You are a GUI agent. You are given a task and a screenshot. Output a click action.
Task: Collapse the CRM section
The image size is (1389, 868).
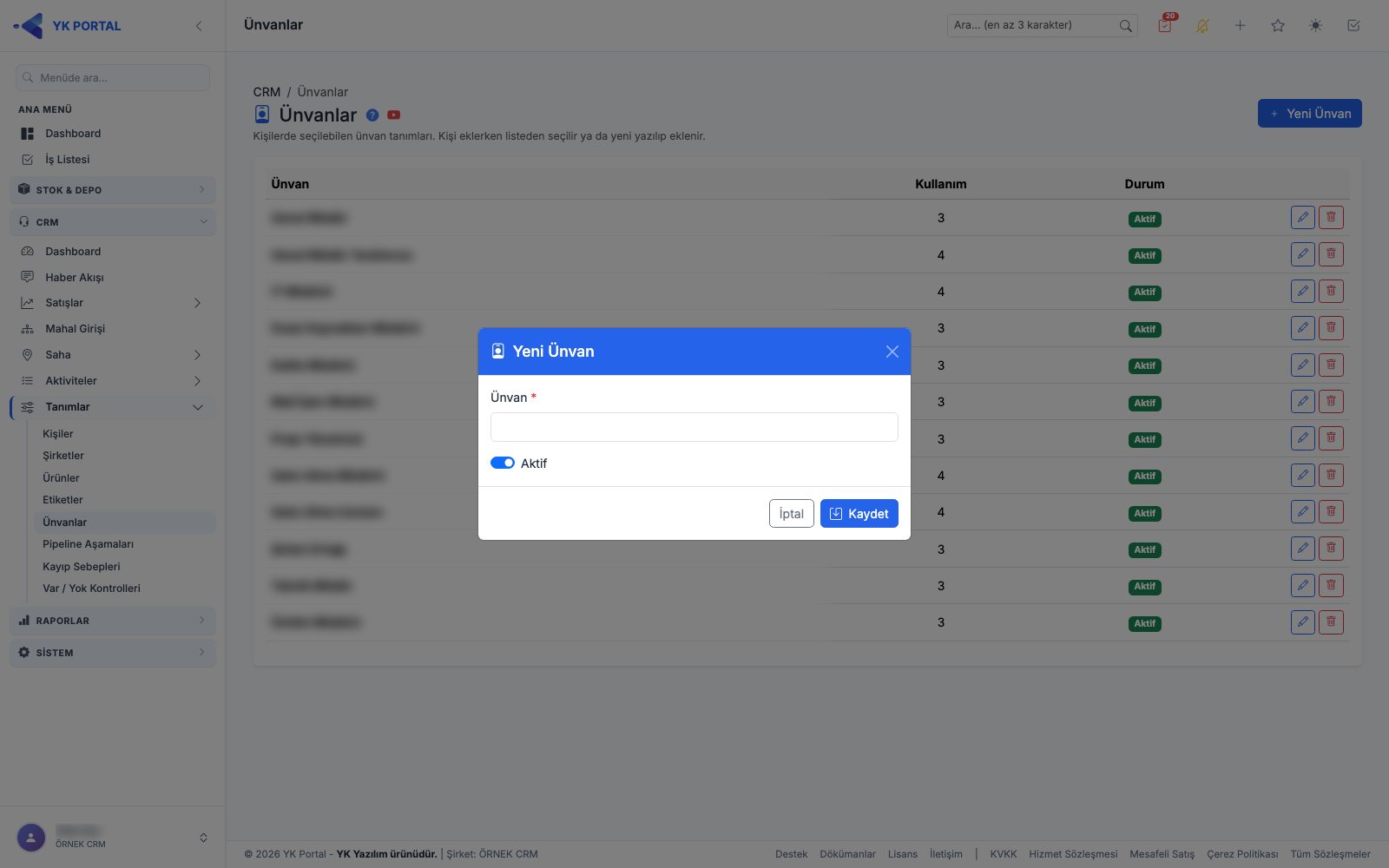[x=113, y=222]
